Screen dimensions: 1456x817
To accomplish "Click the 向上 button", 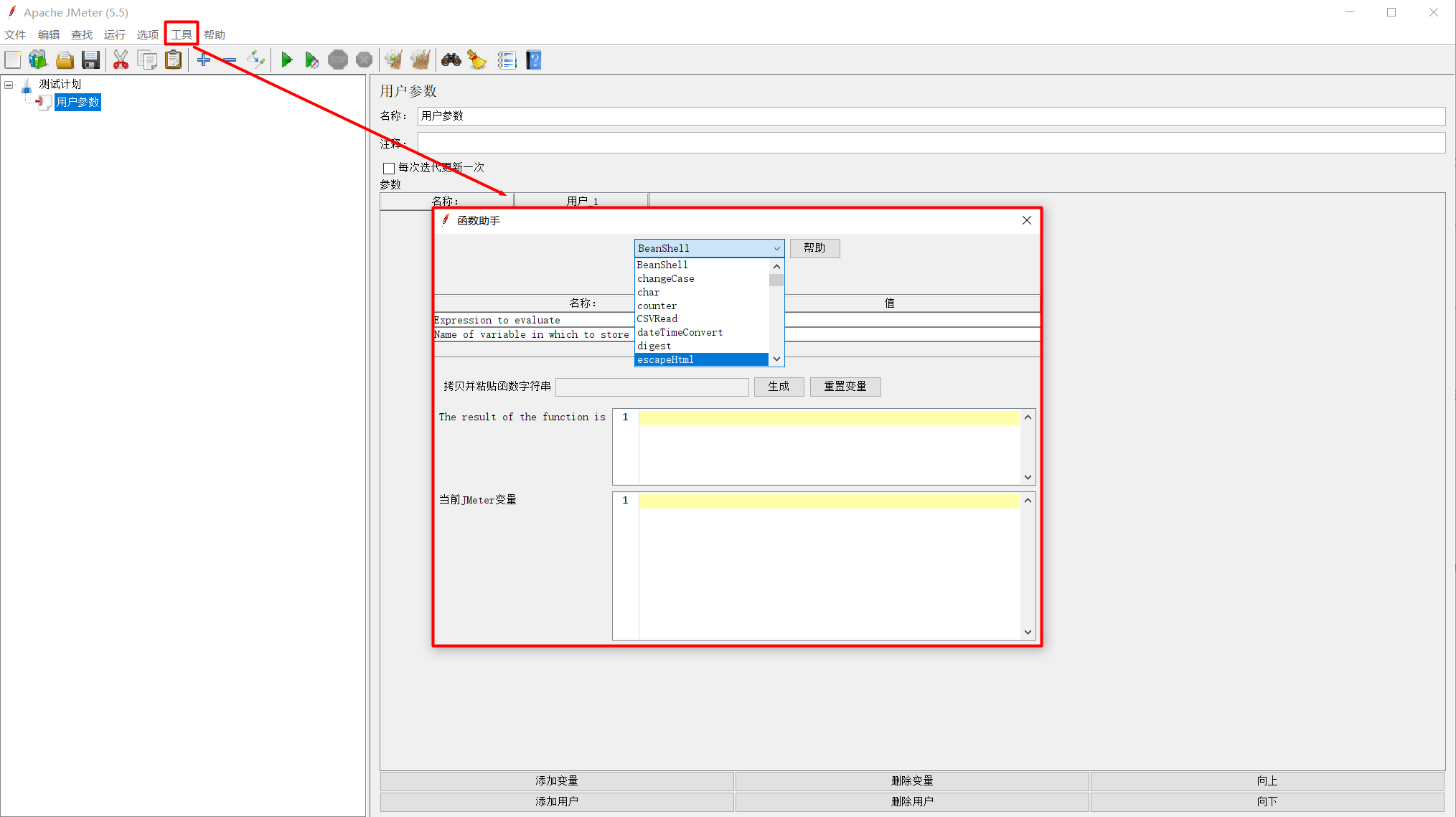I will point(1267,781).
